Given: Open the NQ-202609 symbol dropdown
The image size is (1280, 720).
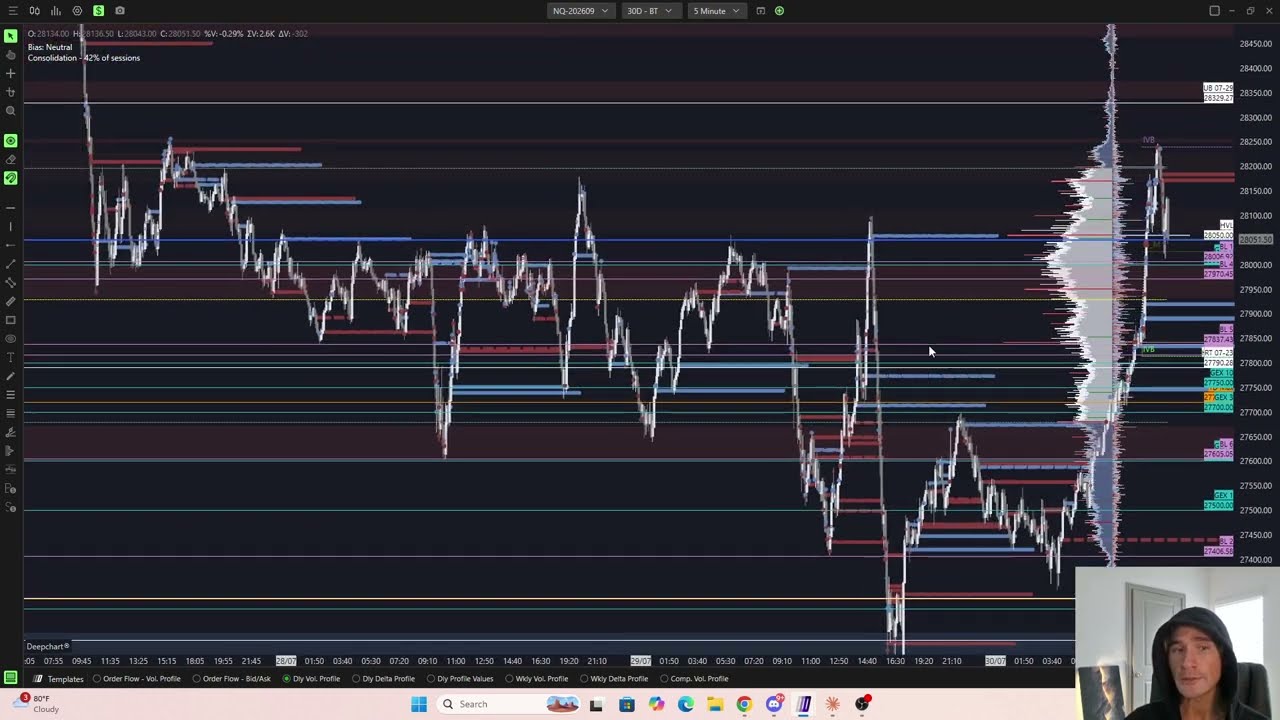Looking at the screenshot, I should (580, 11).
